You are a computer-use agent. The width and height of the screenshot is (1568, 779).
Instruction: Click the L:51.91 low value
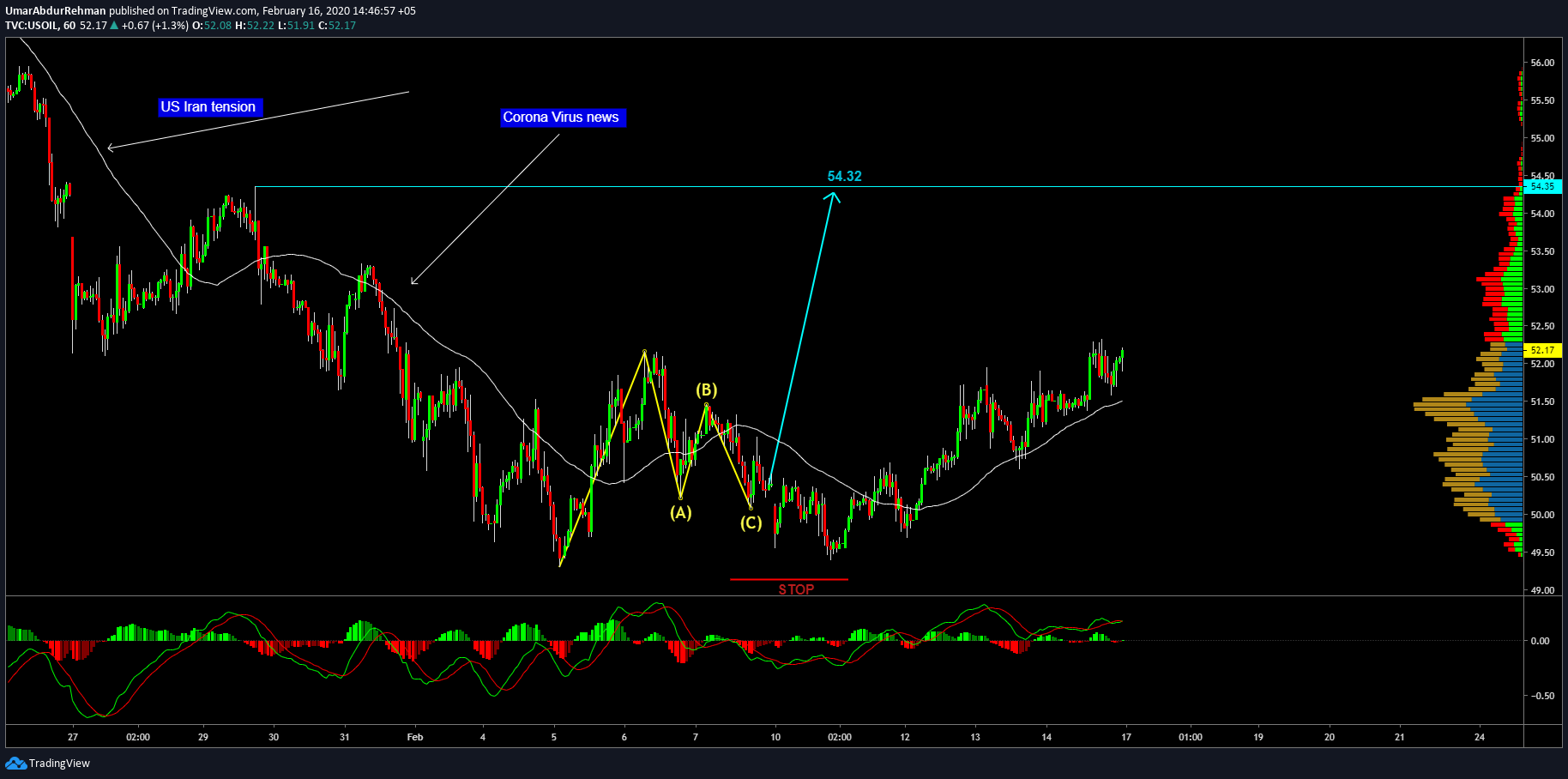coord(296,26)
